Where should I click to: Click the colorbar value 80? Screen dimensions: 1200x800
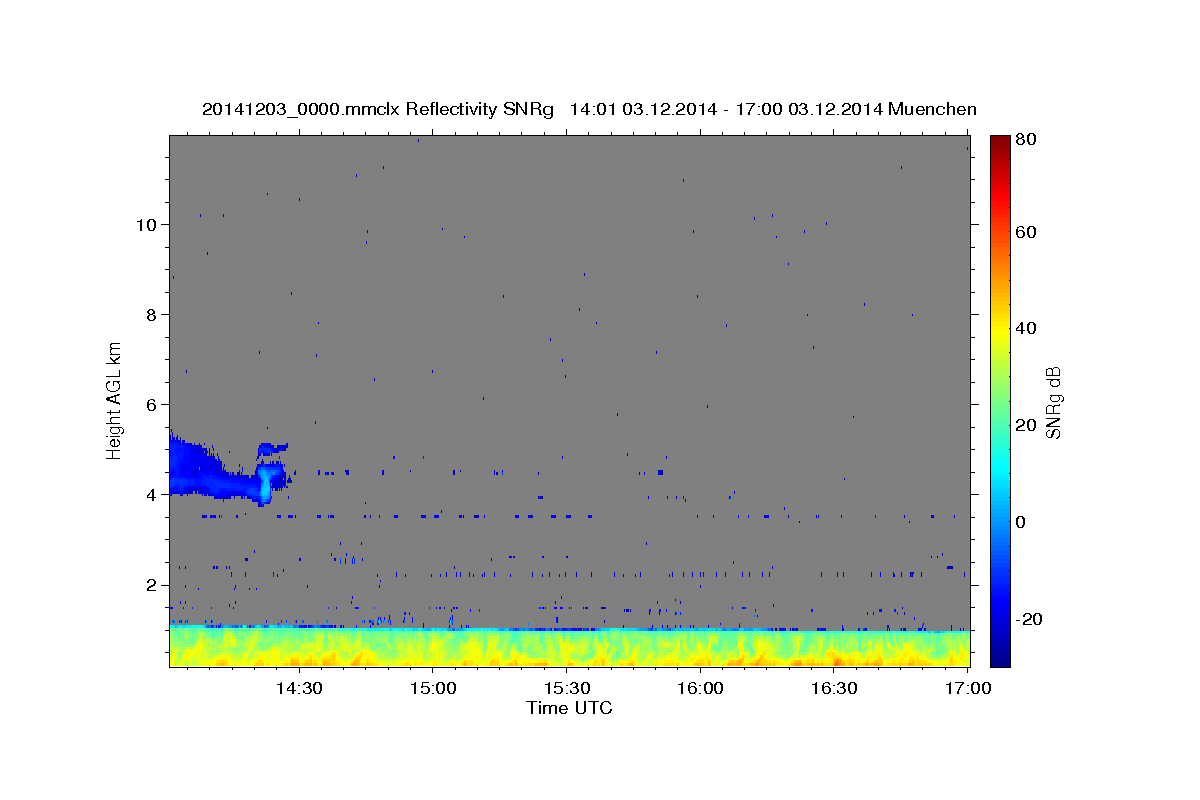1025,140
